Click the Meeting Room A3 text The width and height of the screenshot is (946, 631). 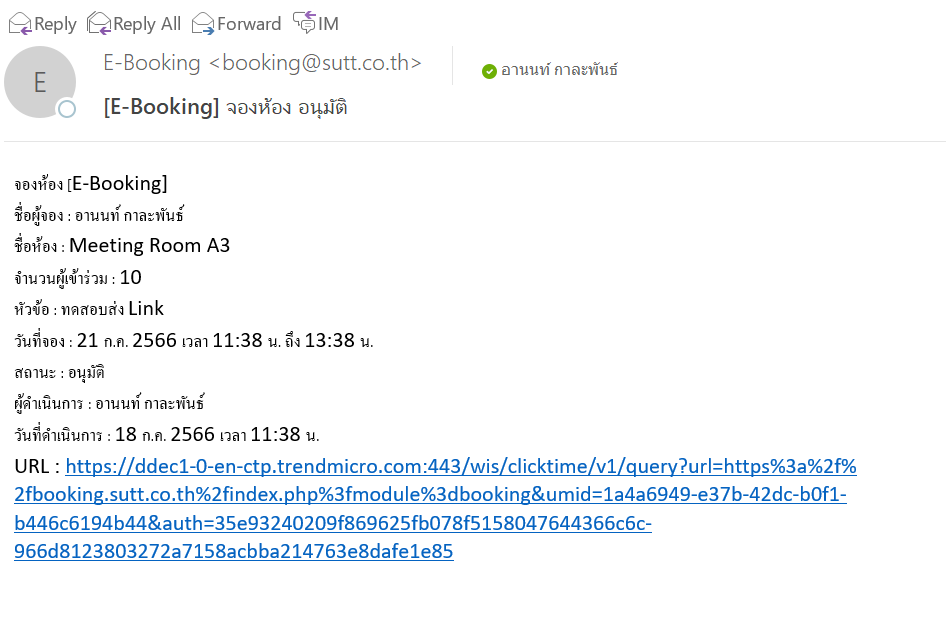149,246
